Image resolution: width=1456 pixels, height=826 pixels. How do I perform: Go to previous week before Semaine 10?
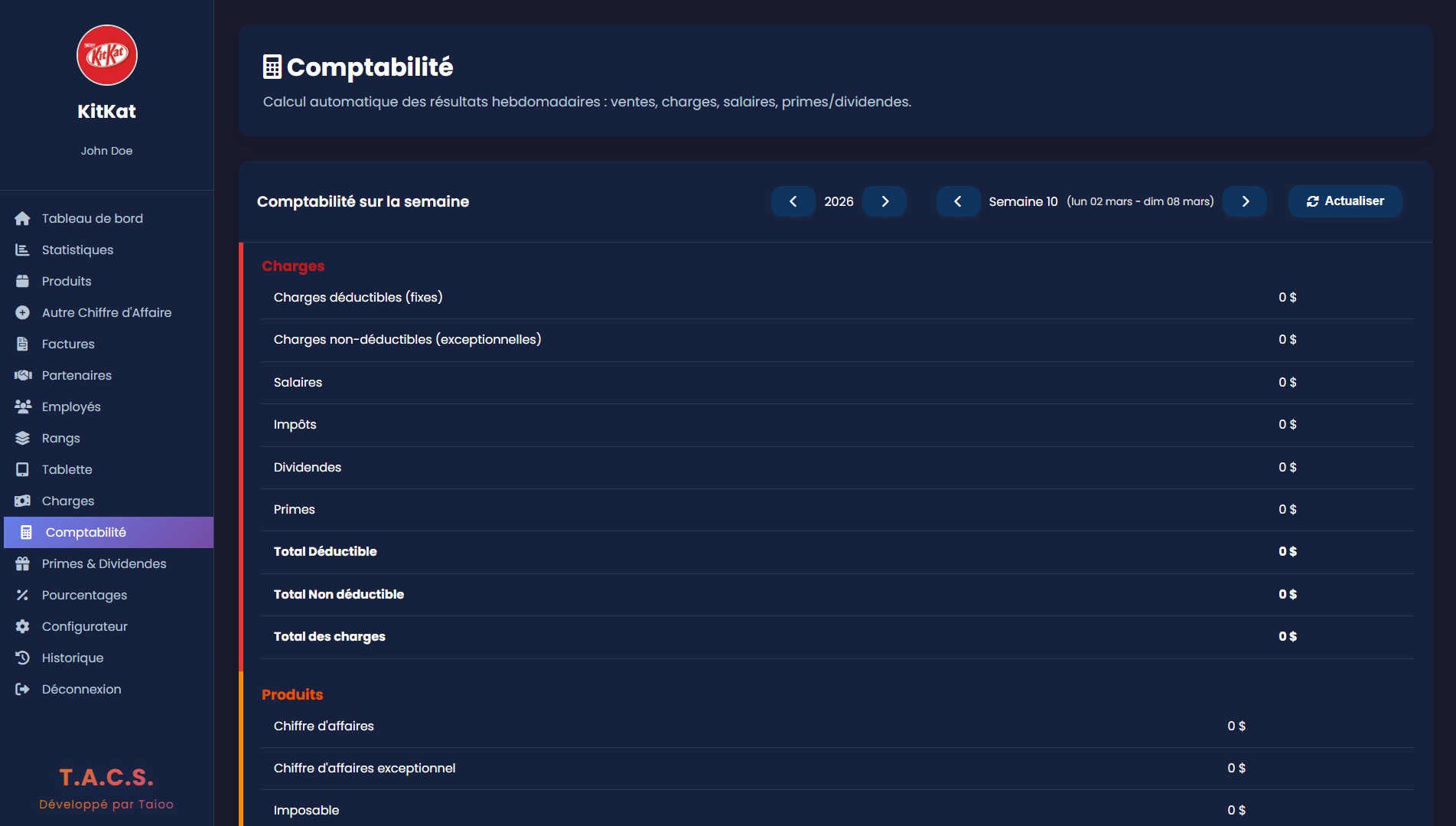pos(958,201)
